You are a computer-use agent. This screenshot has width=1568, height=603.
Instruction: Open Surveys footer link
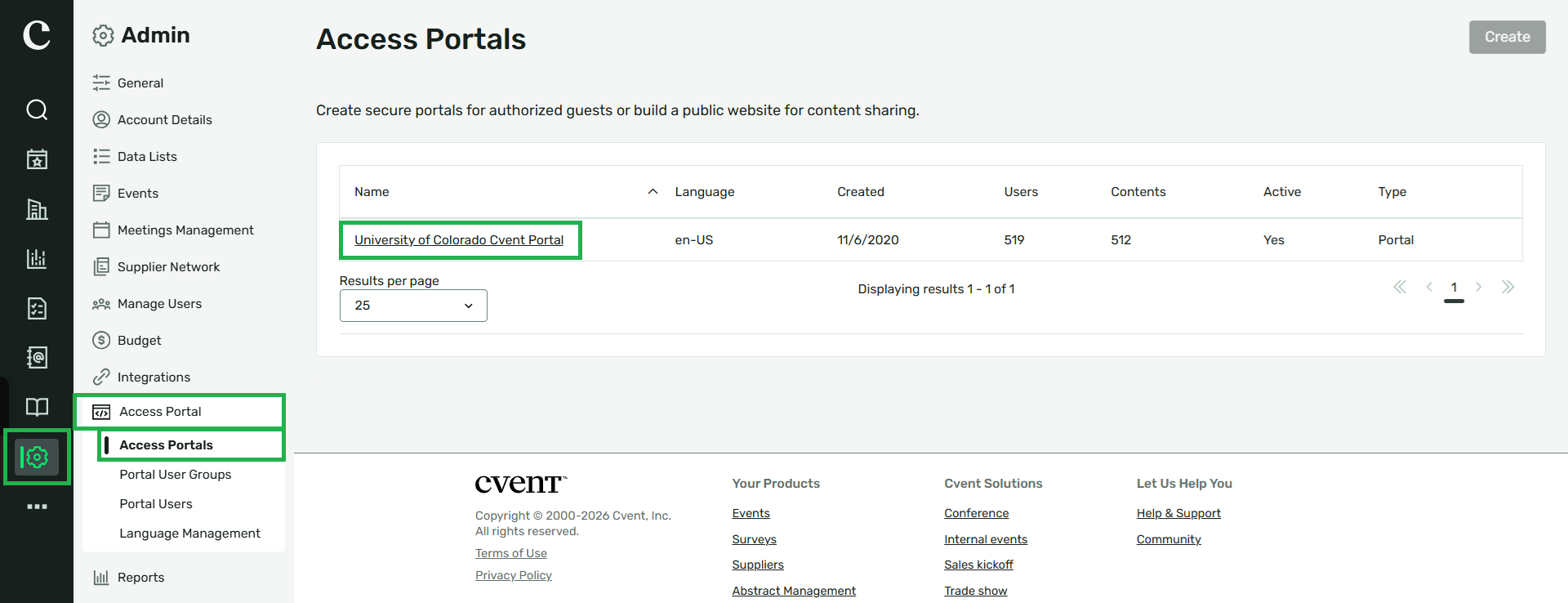click(x=754, y=539)
